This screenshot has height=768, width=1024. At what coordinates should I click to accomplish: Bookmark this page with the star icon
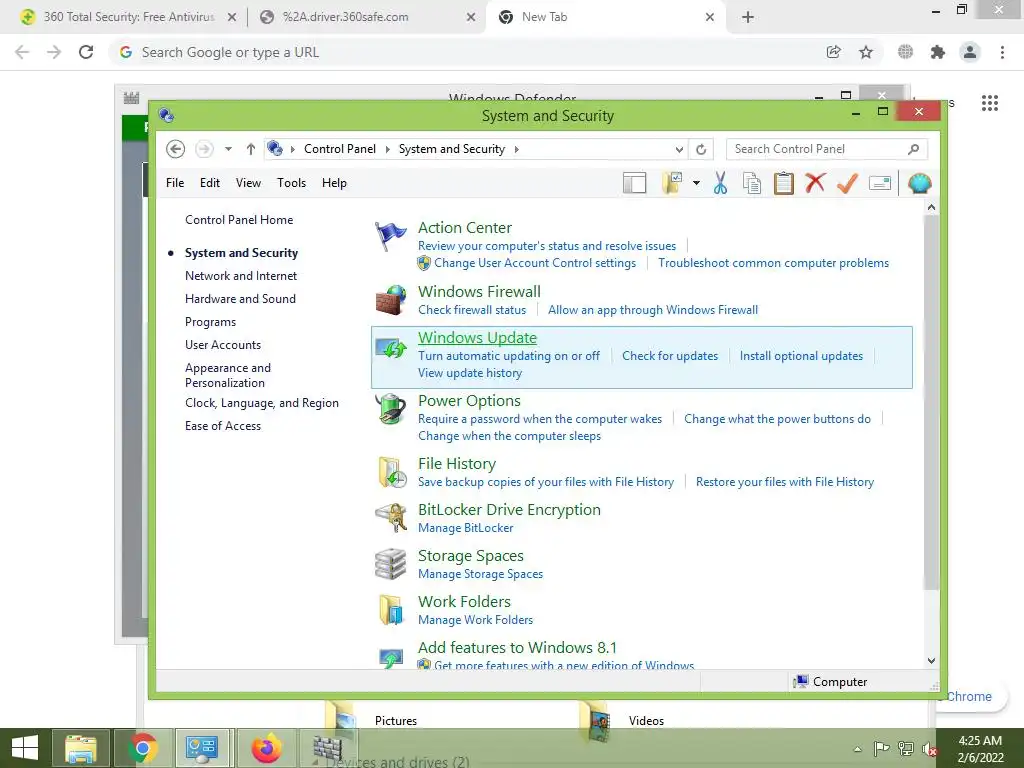point(866,52)
